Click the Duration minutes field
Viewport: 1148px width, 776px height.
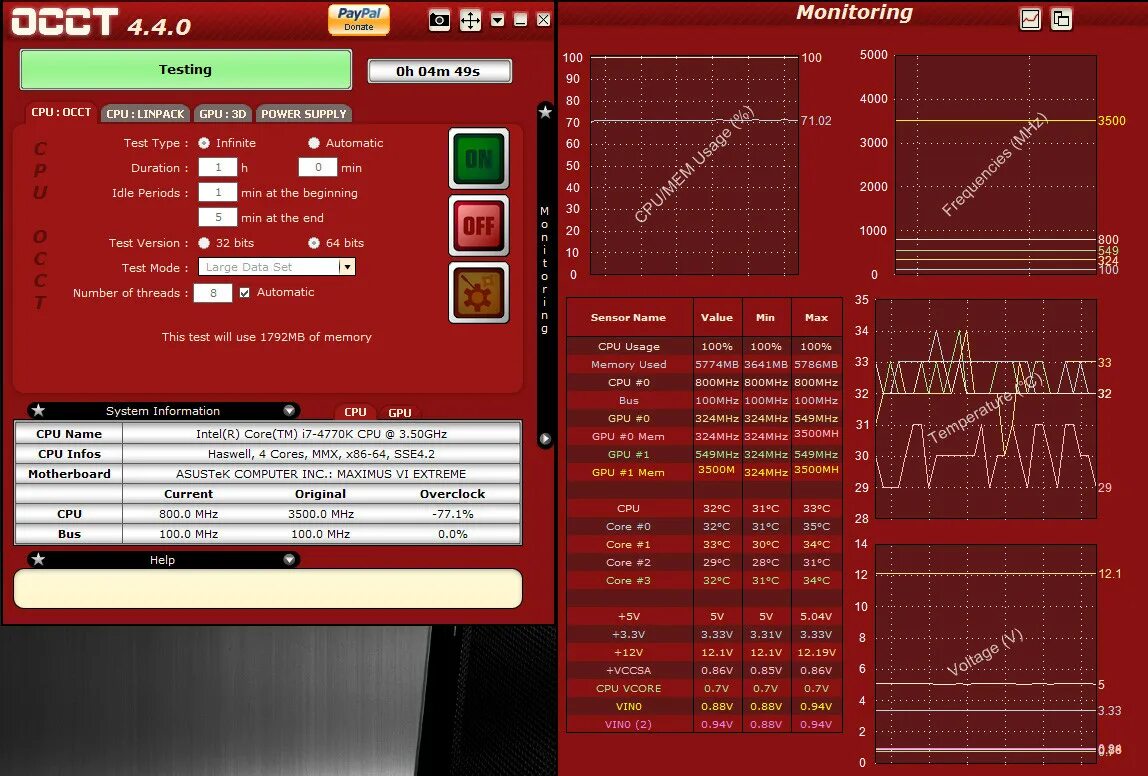click(318, 168)
